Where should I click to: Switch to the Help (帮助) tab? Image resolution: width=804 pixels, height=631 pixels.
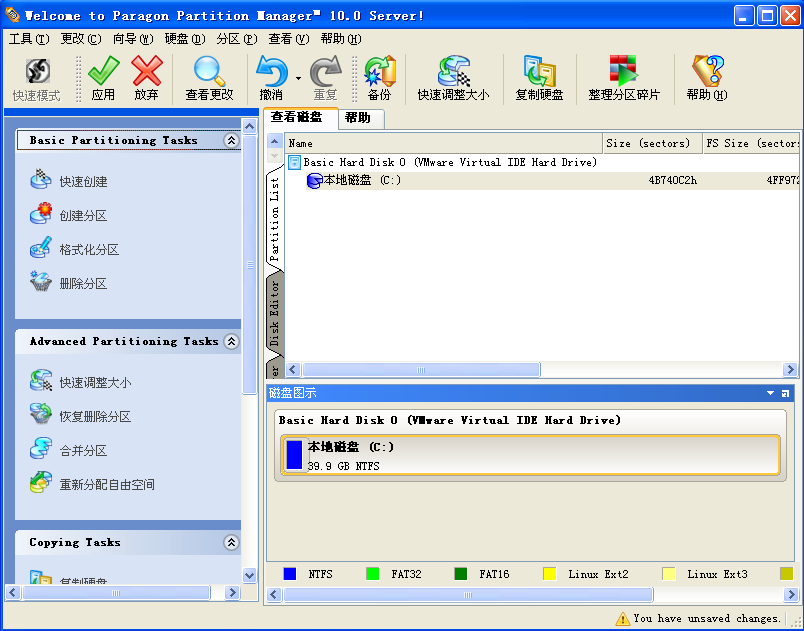[361, 118]
